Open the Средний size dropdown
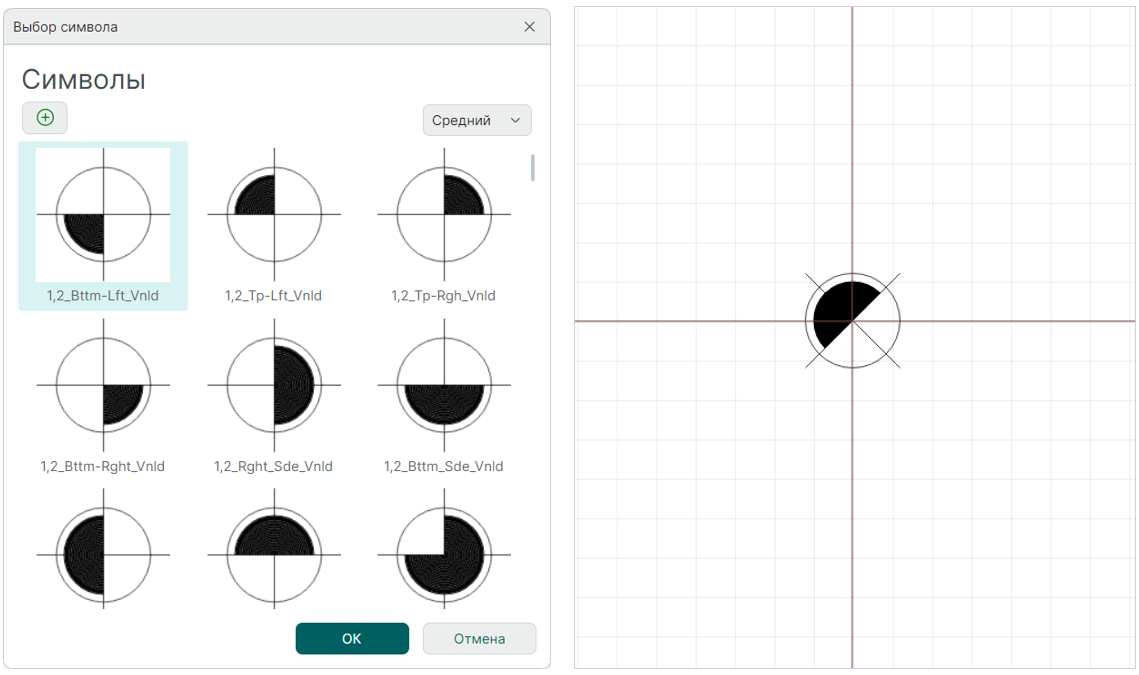This screenshot has height=675, width=1139. coord(477,120)
